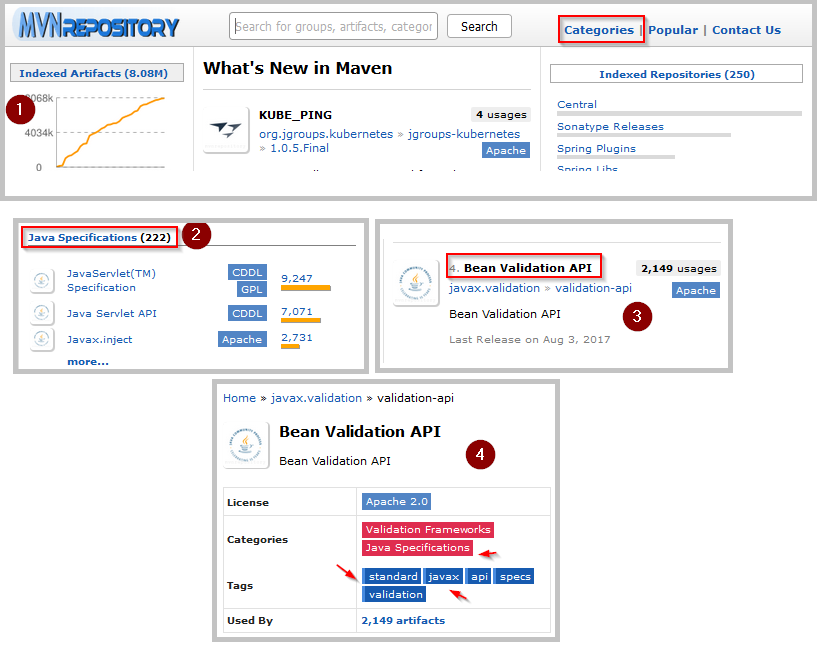This screenshot has width=818, height=647.
Task: Open the Javax.inject link
Action: tap(100, 340)
